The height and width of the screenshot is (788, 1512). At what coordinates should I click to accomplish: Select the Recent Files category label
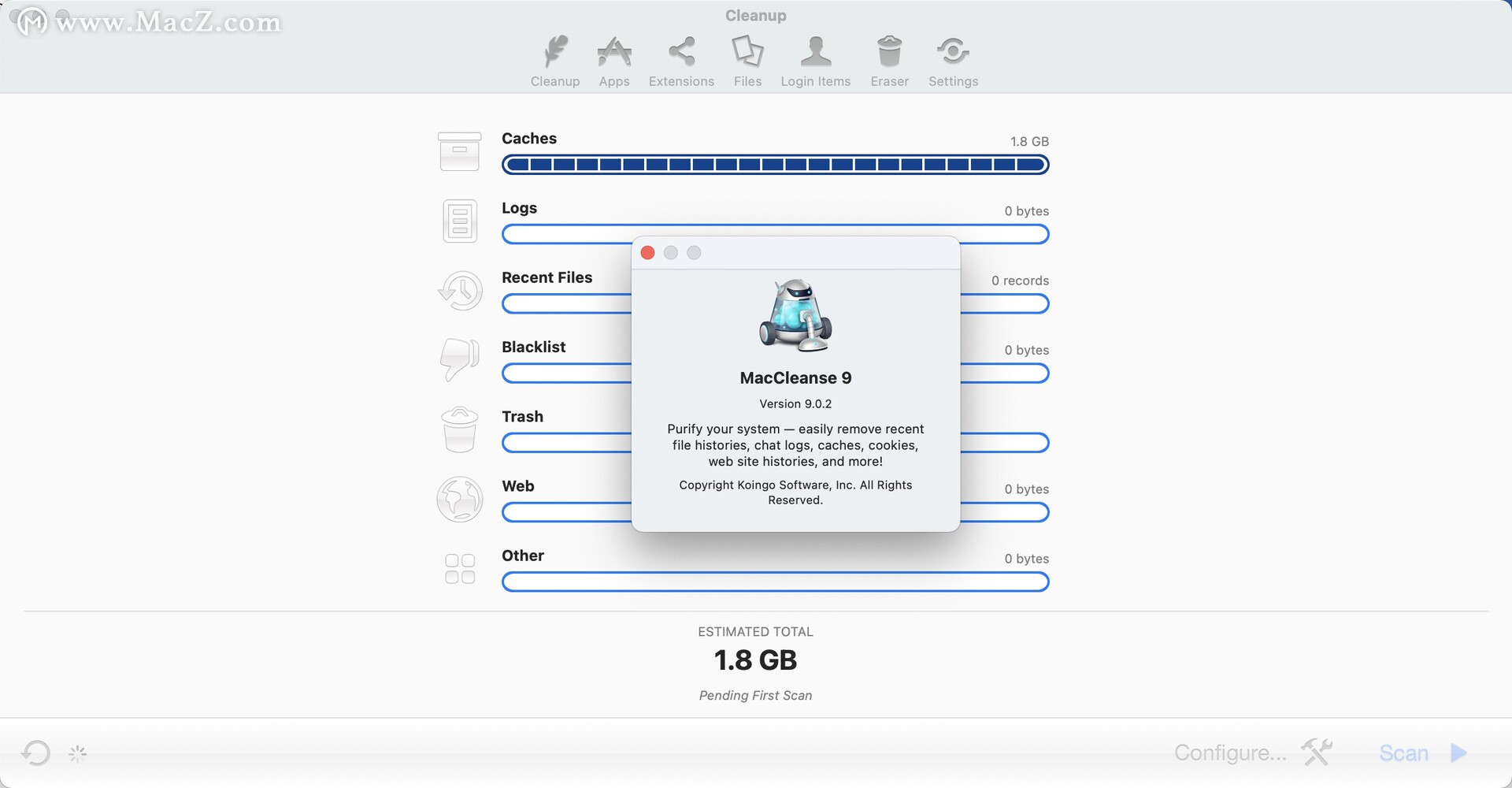pyautogui.click(x=547, y=277)
